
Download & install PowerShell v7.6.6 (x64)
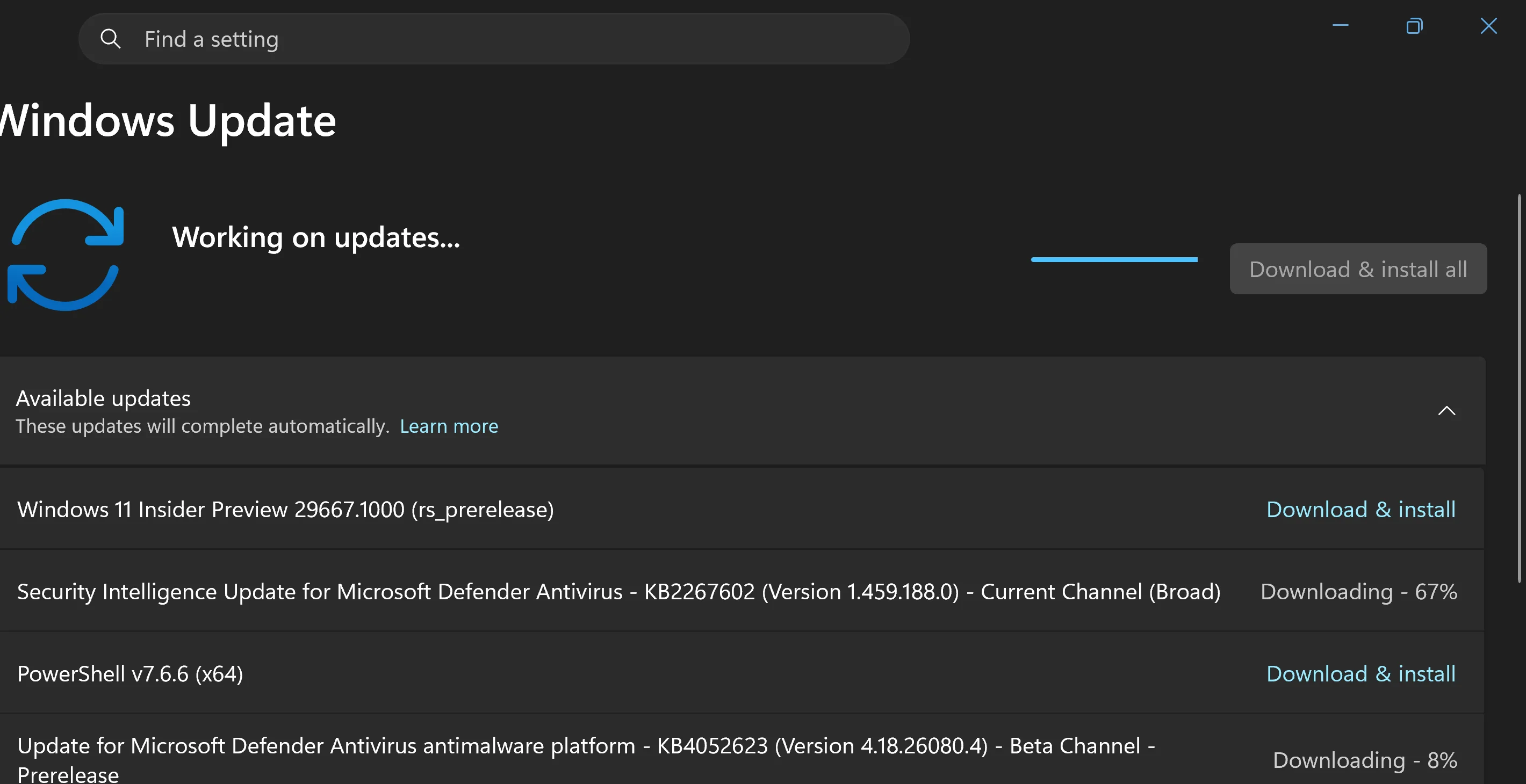(1361, 674)
